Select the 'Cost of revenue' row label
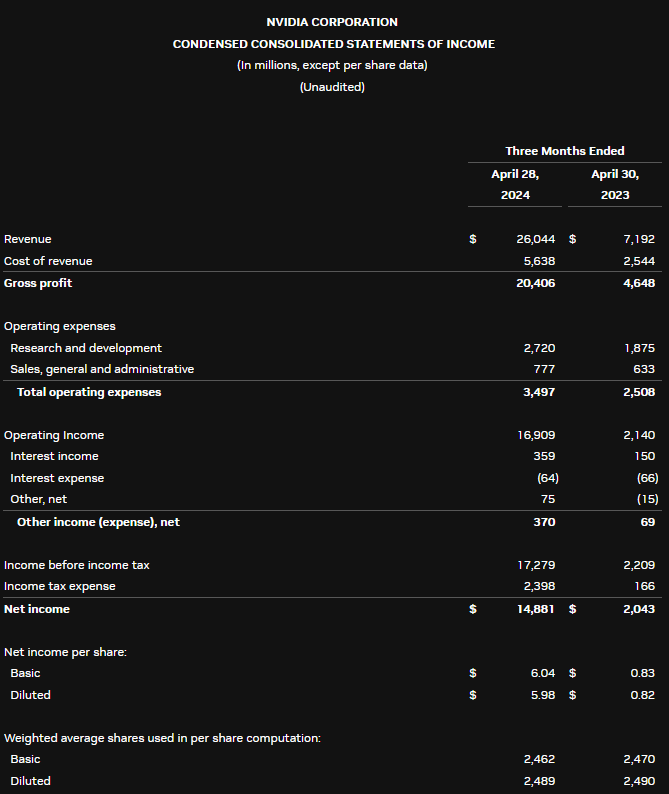The width and height of the screenshot is (669, 794). coord(48,261)
